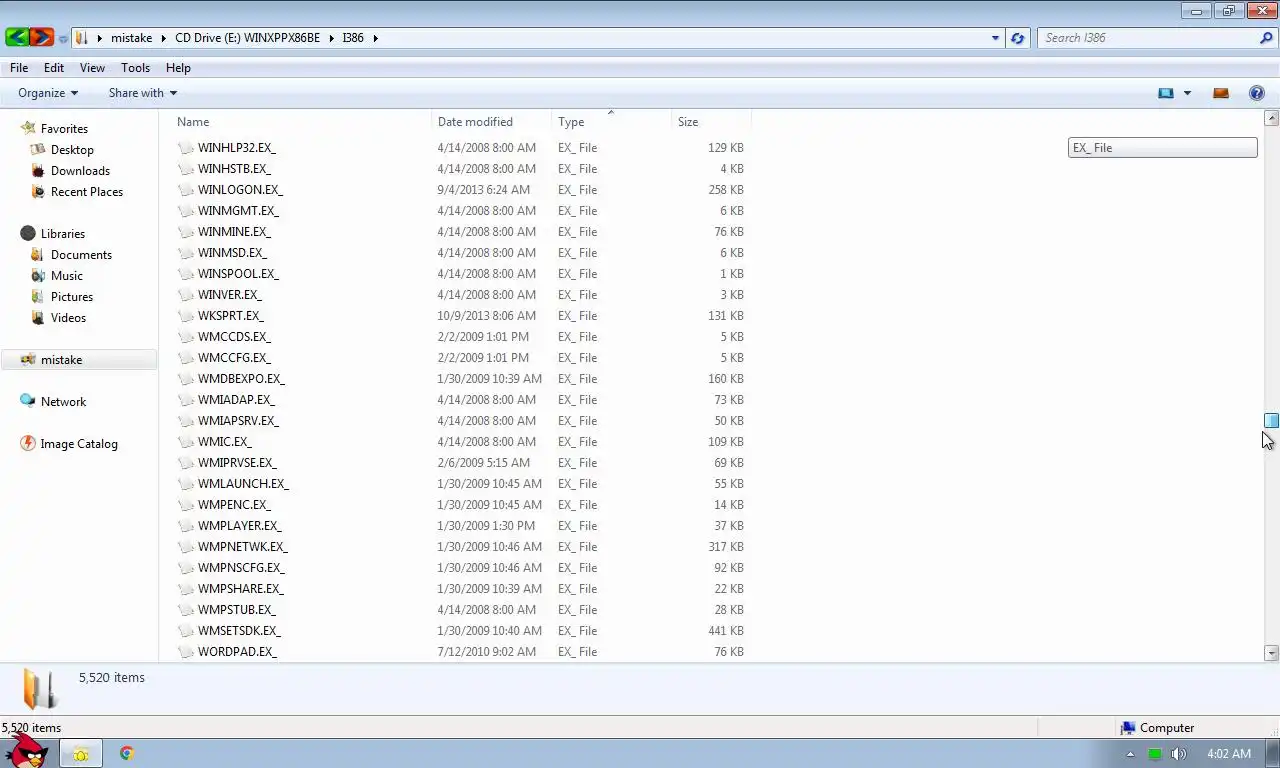Open the File menu

[x=19, y=68]
